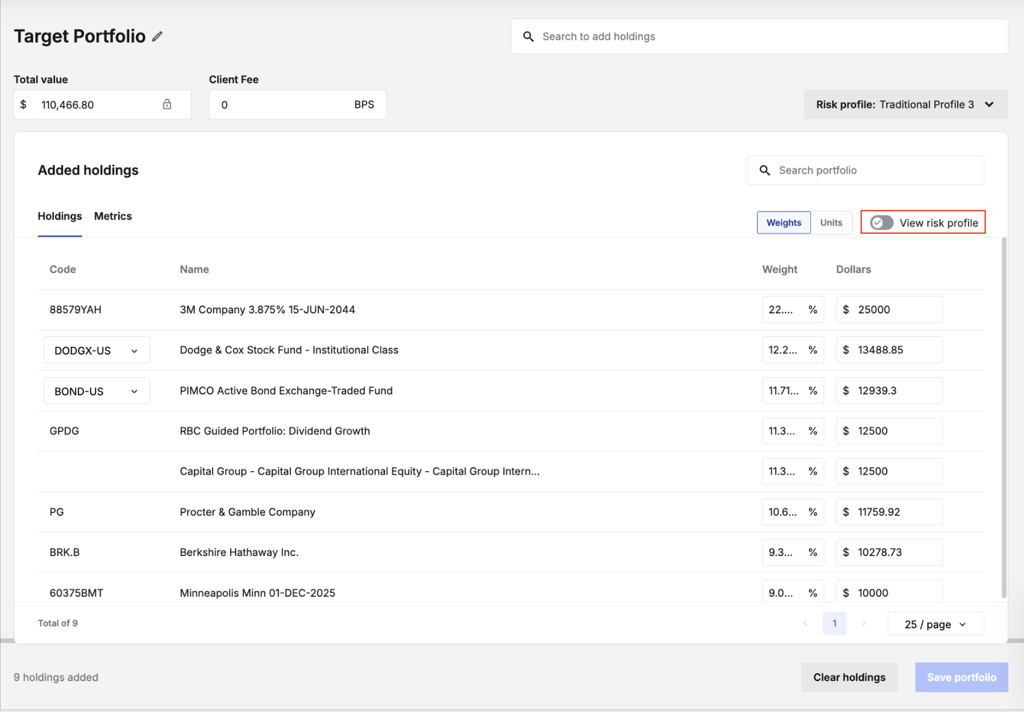The width and height of the screenshot is (1024, 712).
Task: Select the Weights view option
Action: pos(784,223)
